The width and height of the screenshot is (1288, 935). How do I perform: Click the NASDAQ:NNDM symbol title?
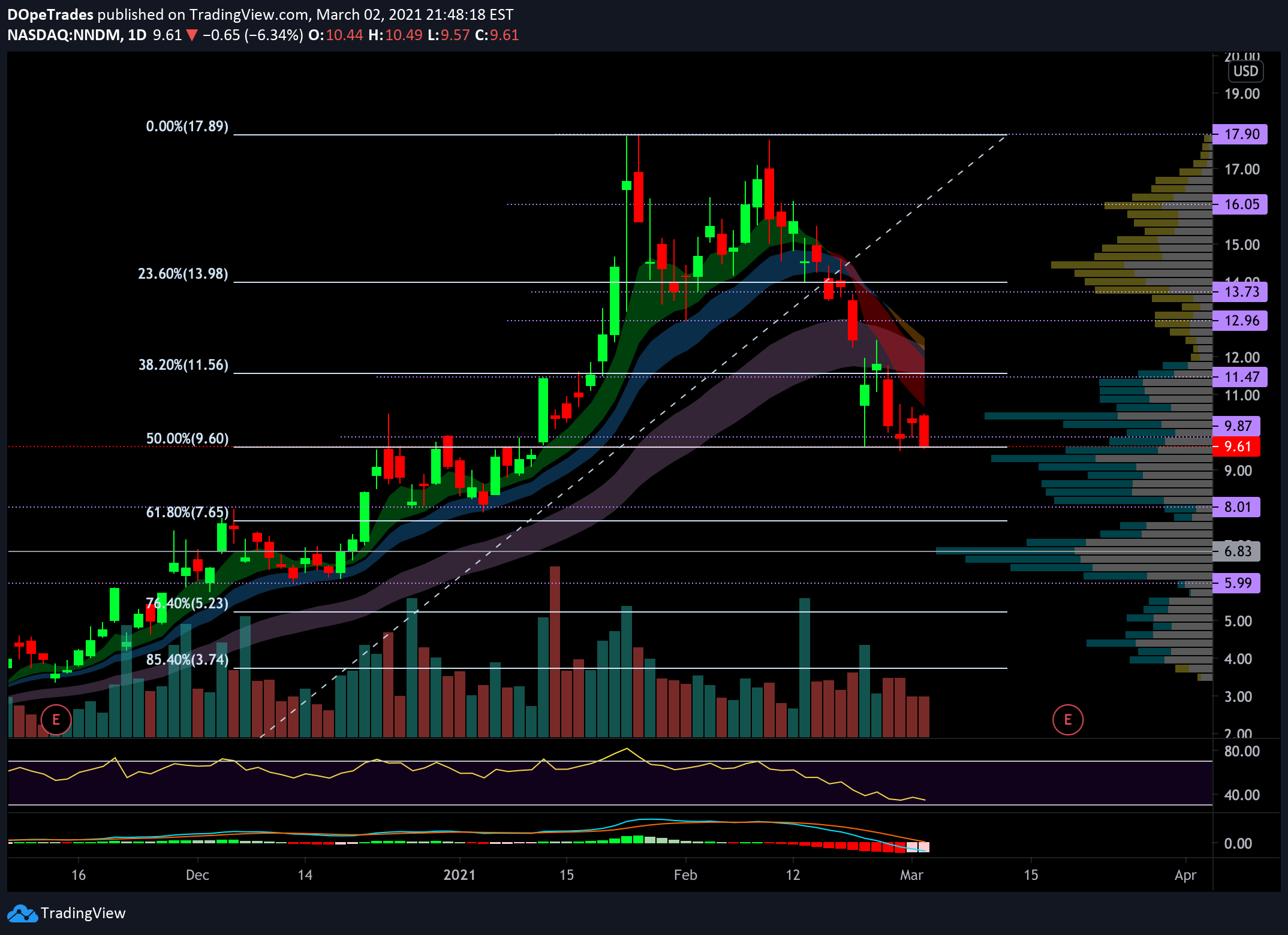pos(64,35)
